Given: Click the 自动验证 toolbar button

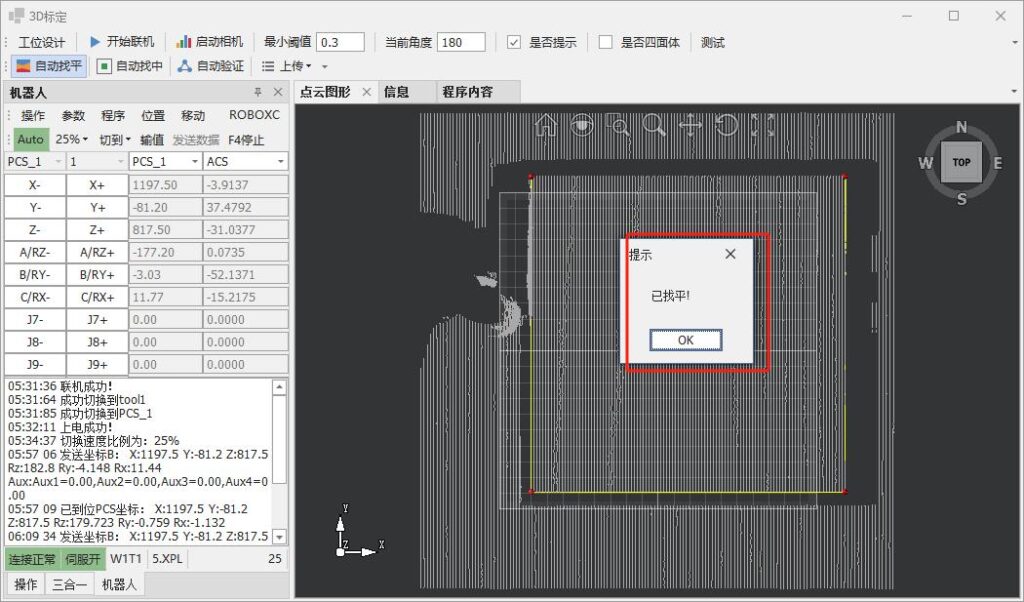Looking at the screenshot, I should point(210,66).
